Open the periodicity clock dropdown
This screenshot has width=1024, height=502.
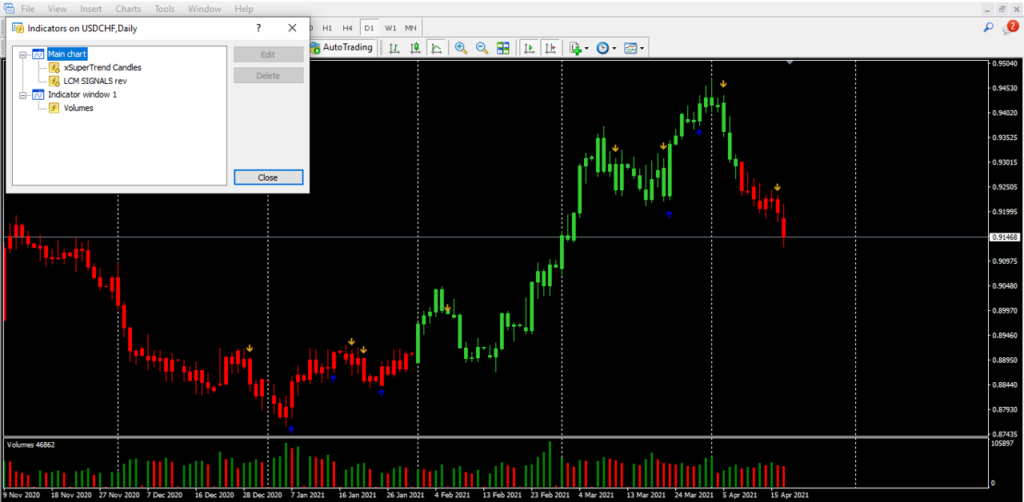point(615,47)
